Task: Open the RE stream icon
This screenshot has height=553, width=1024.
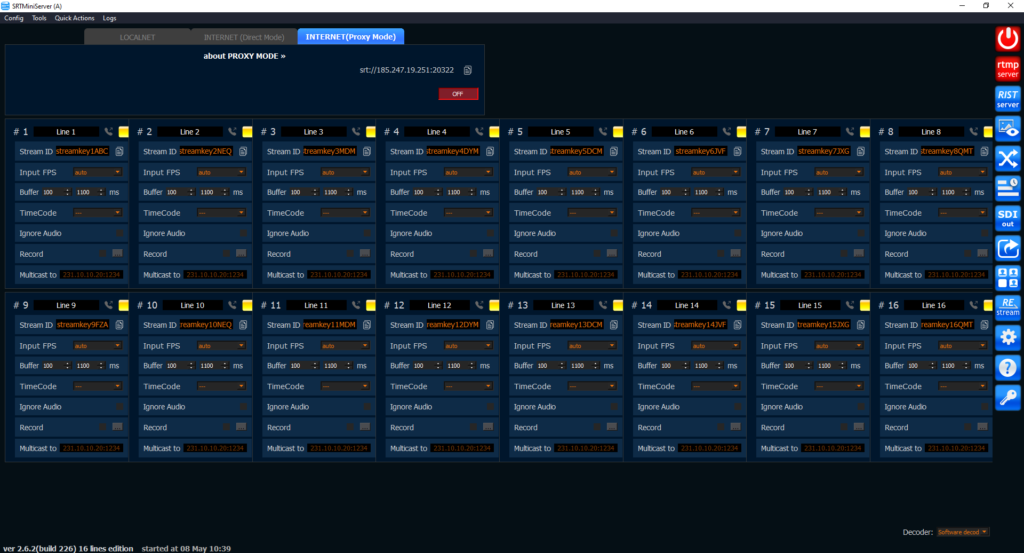Action: pos(1008,308)
